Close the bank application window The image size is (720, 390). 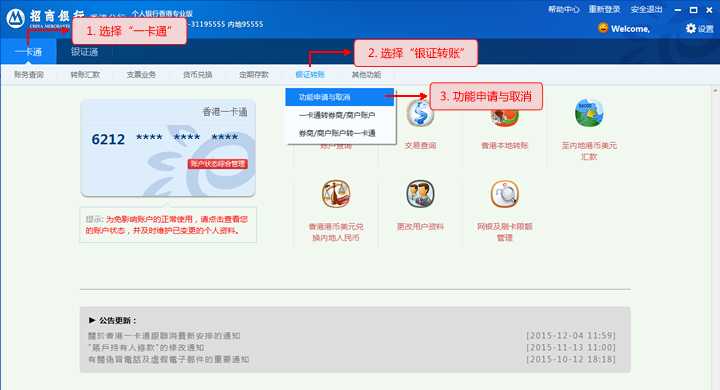(709, 10)
